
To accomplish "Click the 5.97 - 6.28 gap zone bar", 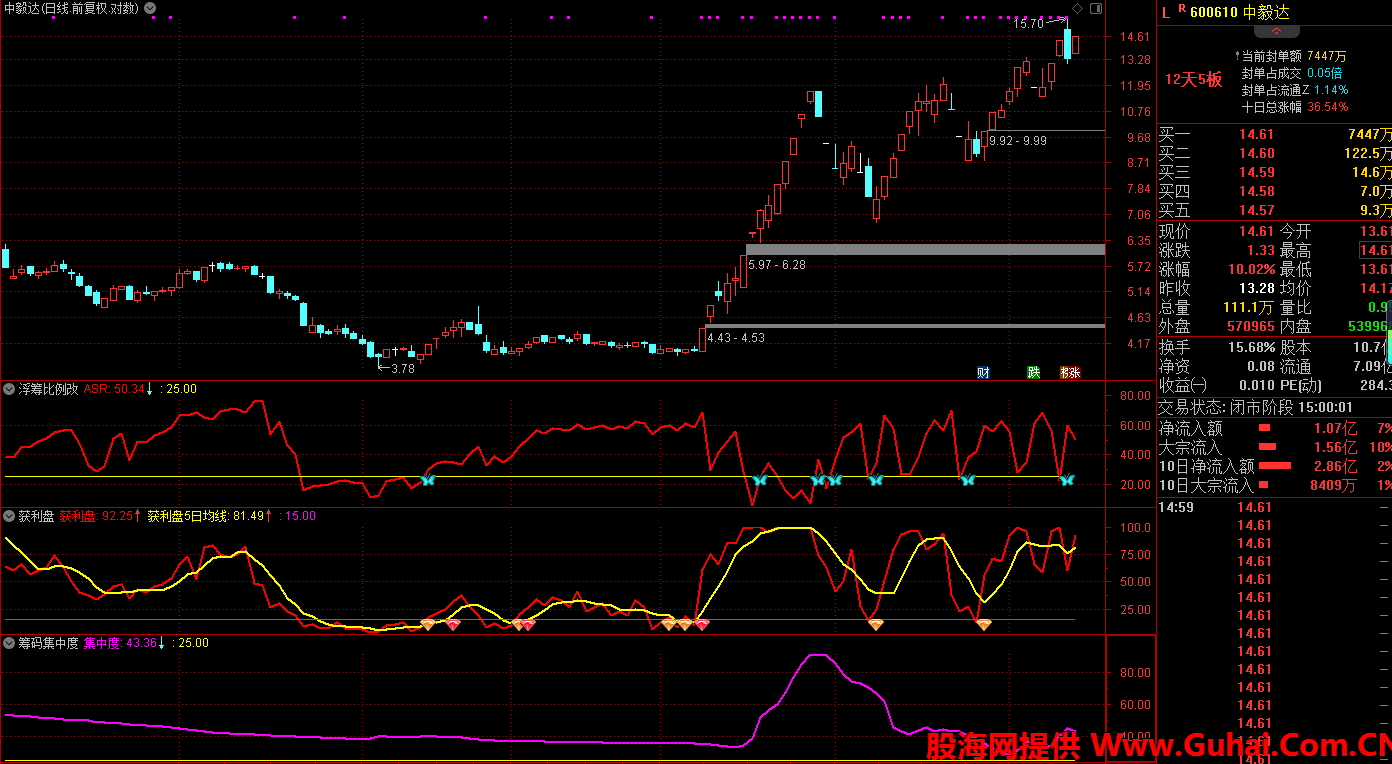I will 925,249.
